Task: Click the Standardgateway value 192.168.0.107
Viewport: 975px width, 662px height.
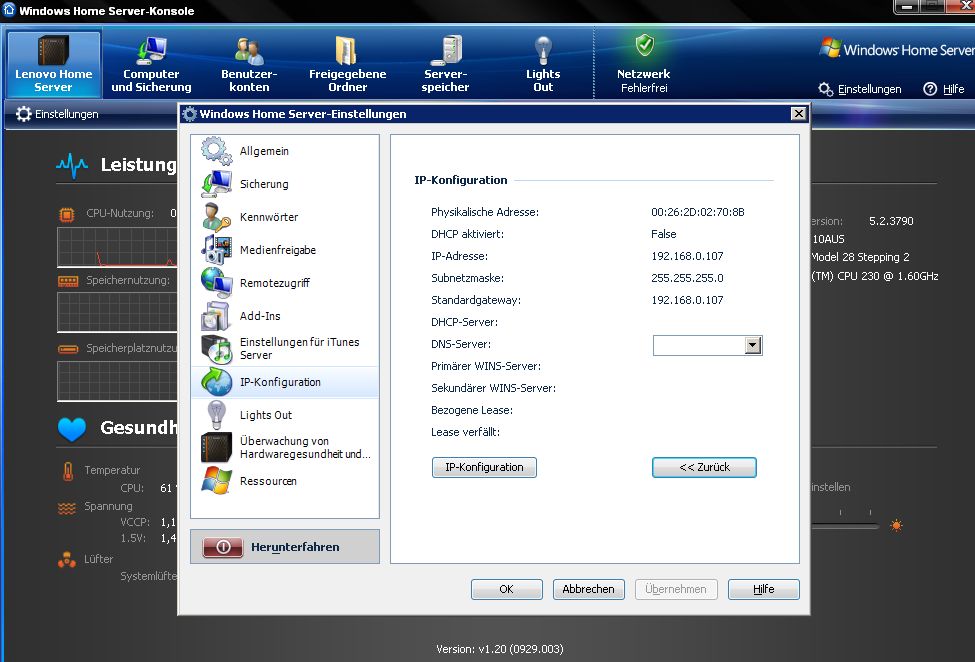Action: 687,300
